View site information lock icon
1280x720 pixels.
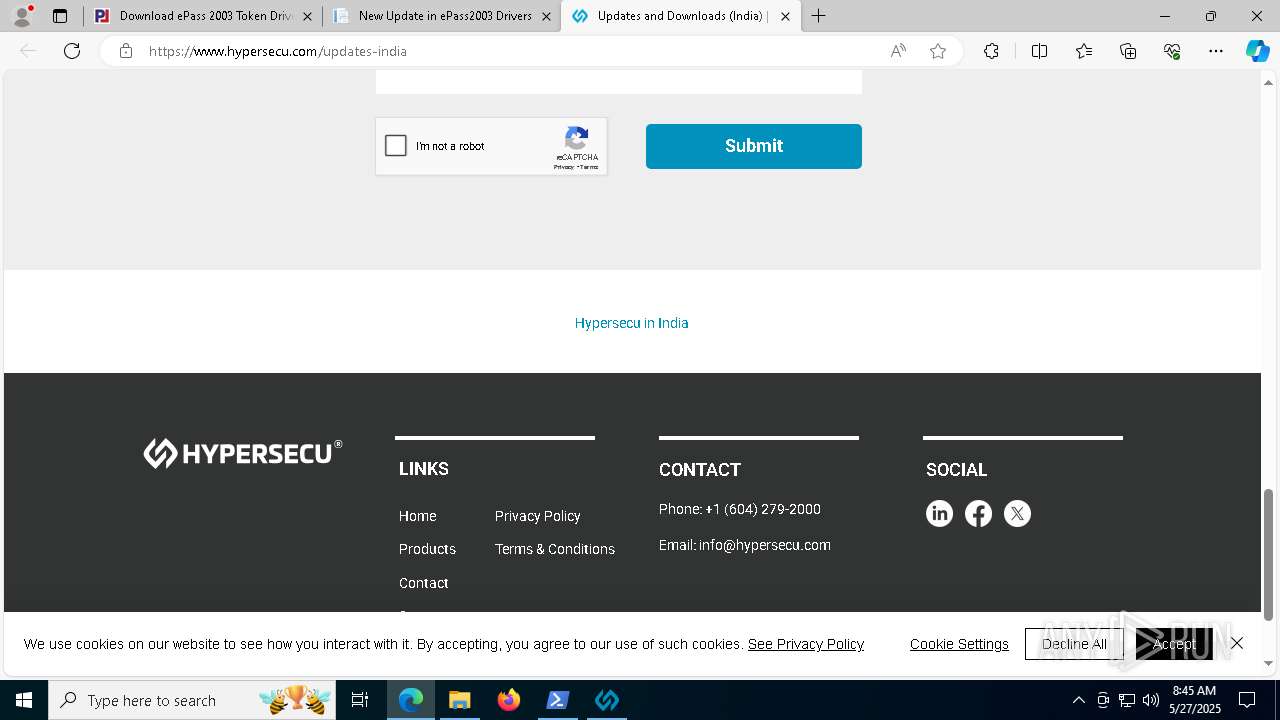tap(126, 51)
